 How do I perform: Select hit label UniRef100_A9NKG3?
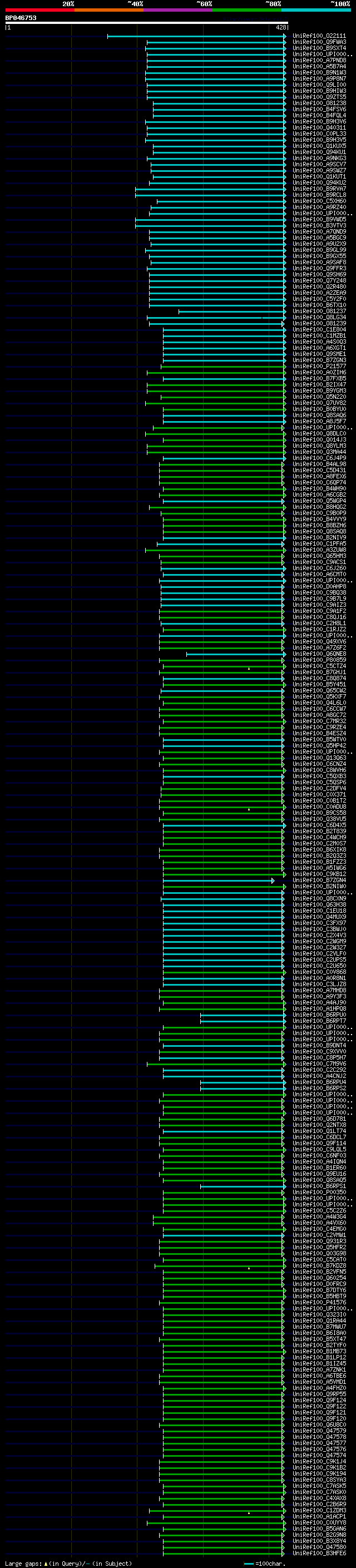(319, 159)
